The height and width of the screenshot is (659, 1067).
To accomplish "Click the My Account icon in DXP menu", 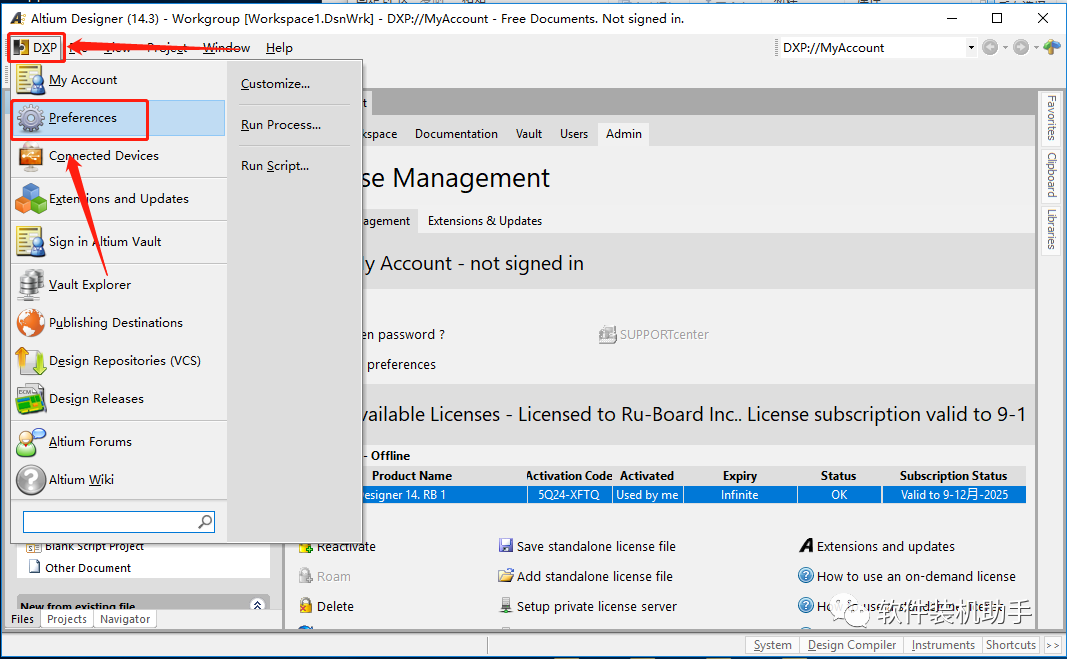I will (31, 80).
